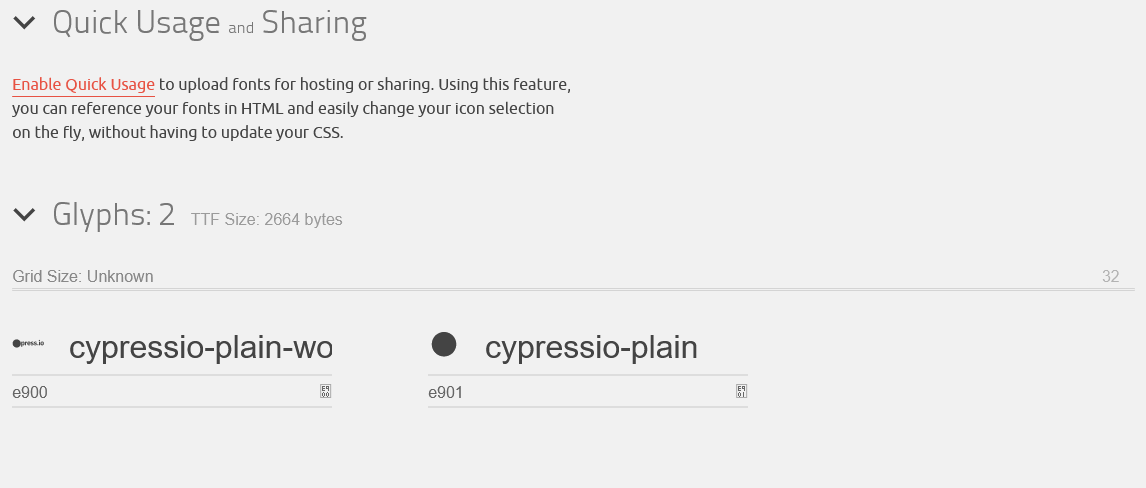The image size is (1146, 488).
Task: Click the Grid Size: Unknown label
Action: tap(83, 277)
